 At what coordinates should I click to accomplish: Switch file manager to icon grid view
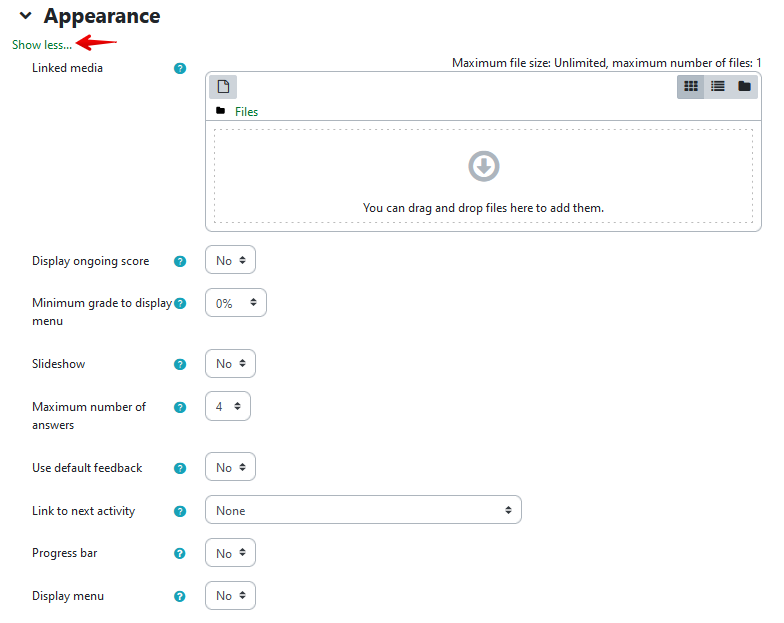690,87
